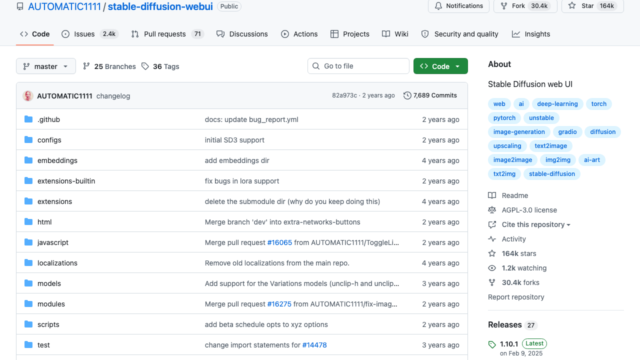Open the localizations folder icon

[x=28, y=262]
